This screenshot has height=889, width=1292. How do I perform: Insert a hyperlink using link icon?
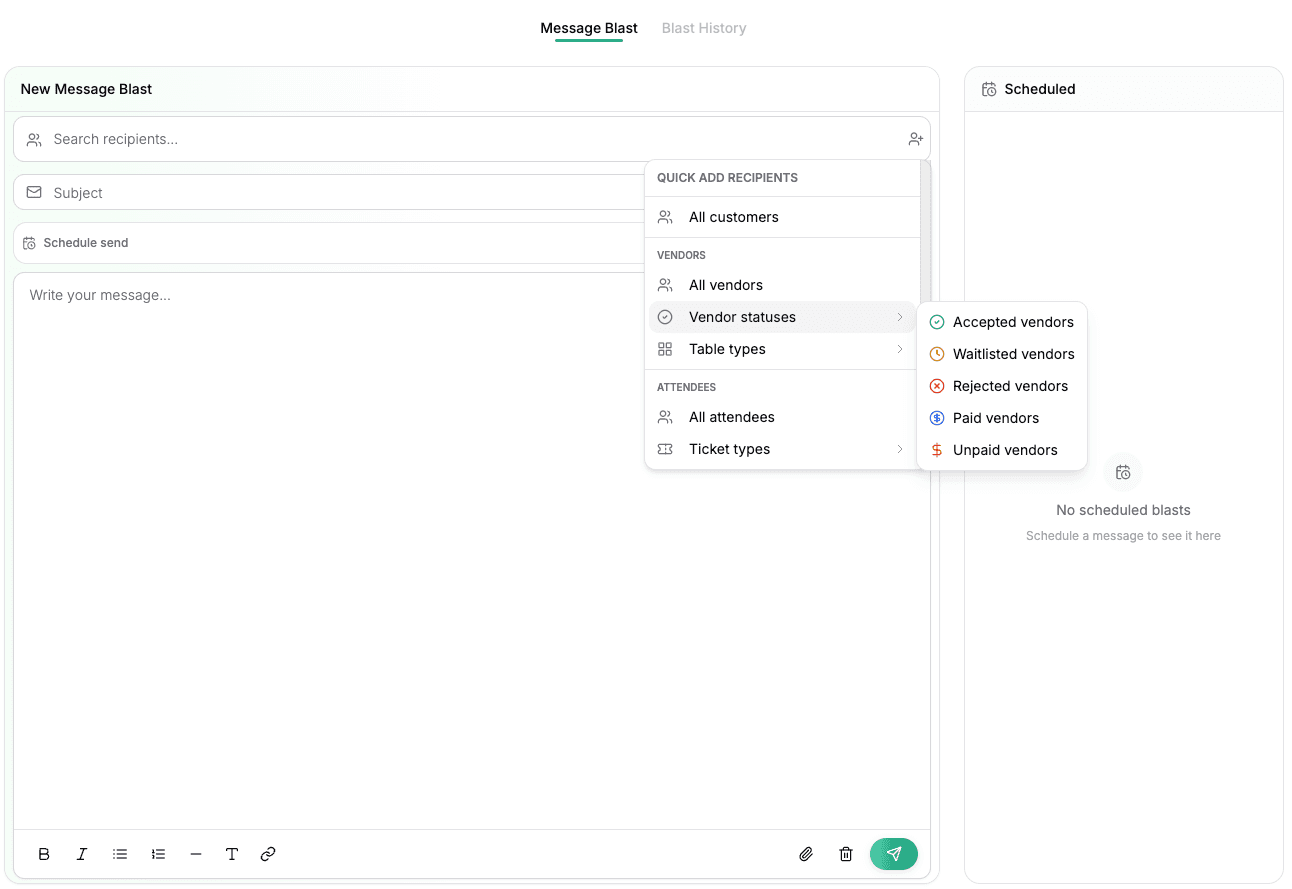pos(268,854)
